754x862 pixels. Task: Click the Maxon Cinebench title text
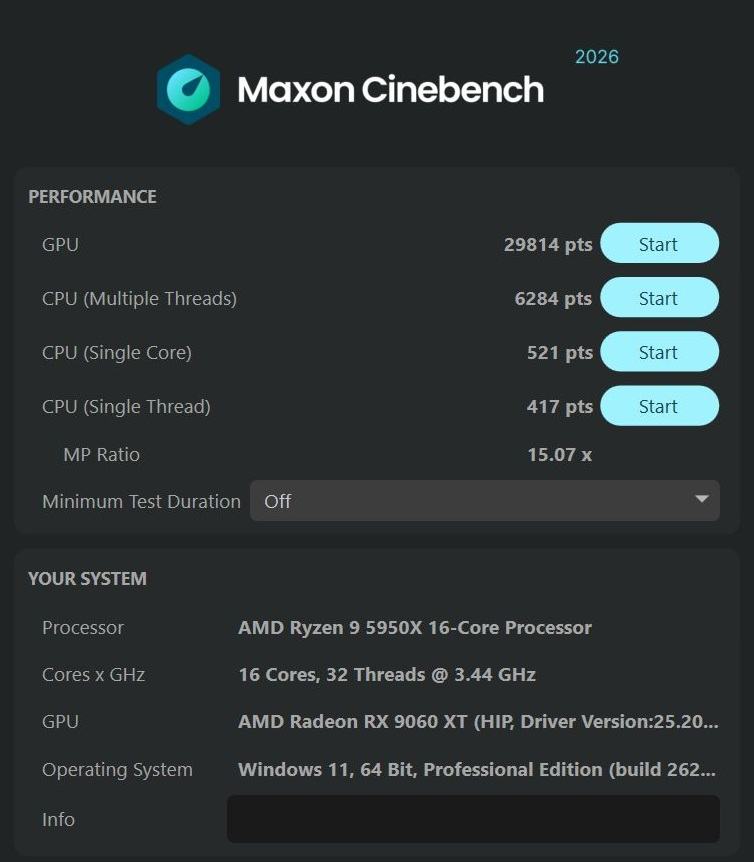[x=390, y=90]
